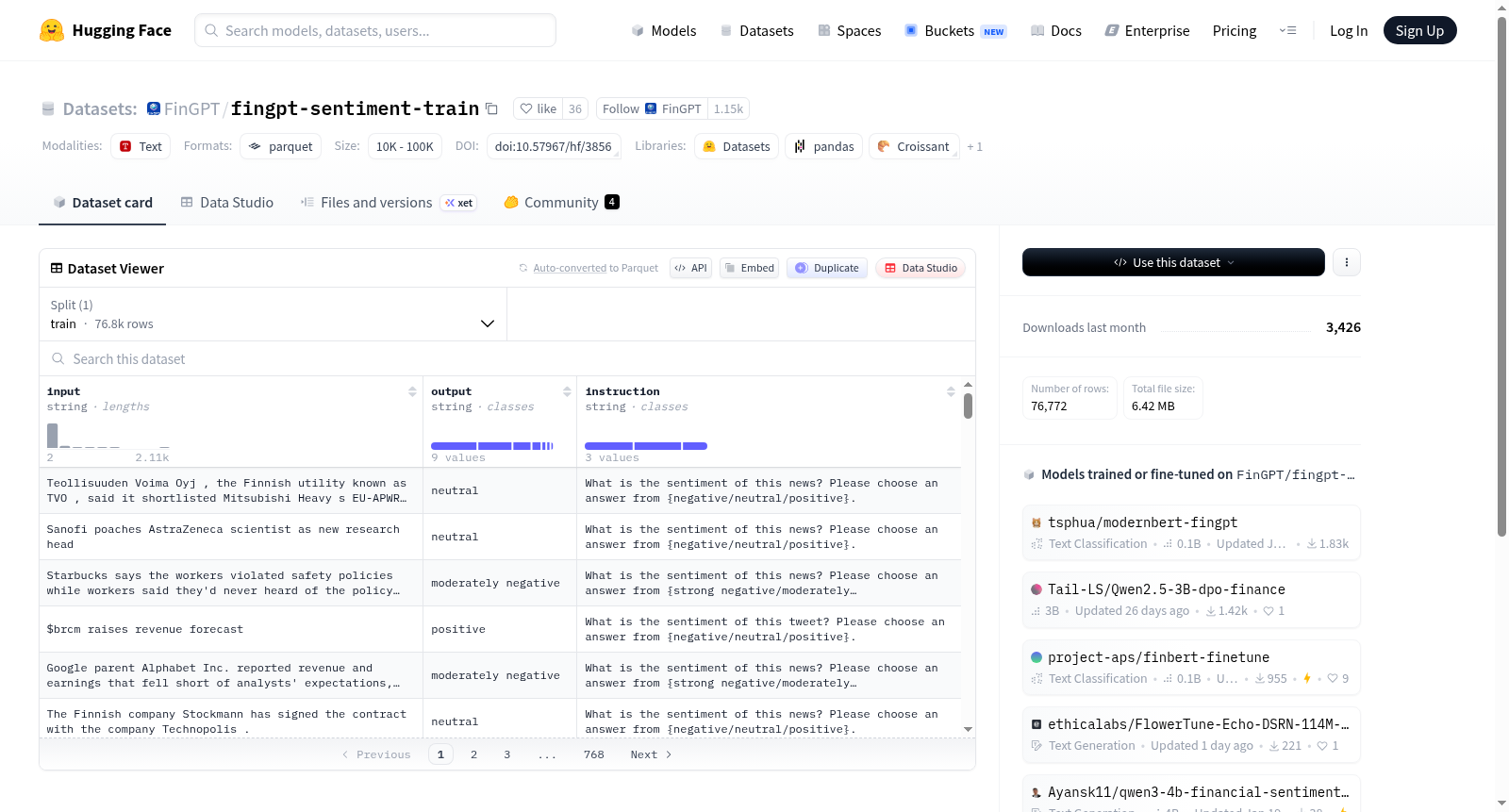Click the Log In link
The width and height of the screenshot is (1509, 812).
point(1349,31)
